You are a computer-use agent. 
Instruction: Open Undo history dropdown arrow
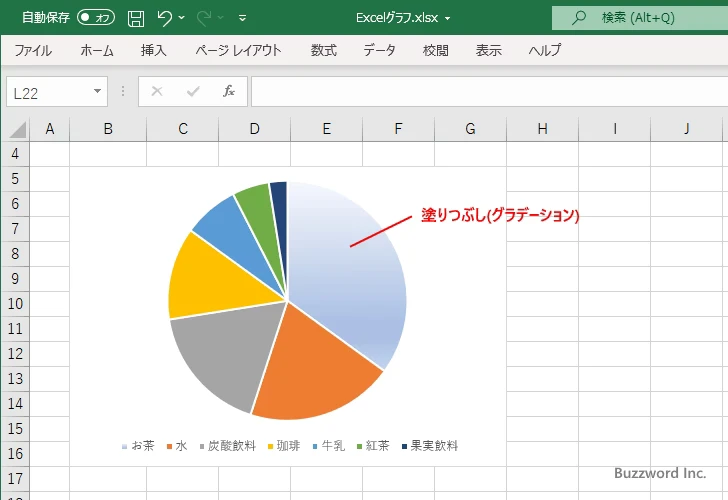[x=182, y=18]
